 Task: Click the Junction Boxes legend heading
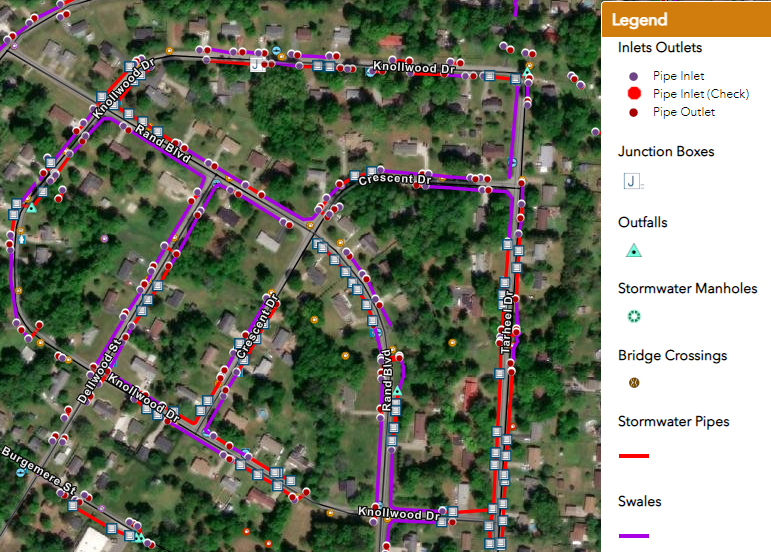click(x=666, y=151)
